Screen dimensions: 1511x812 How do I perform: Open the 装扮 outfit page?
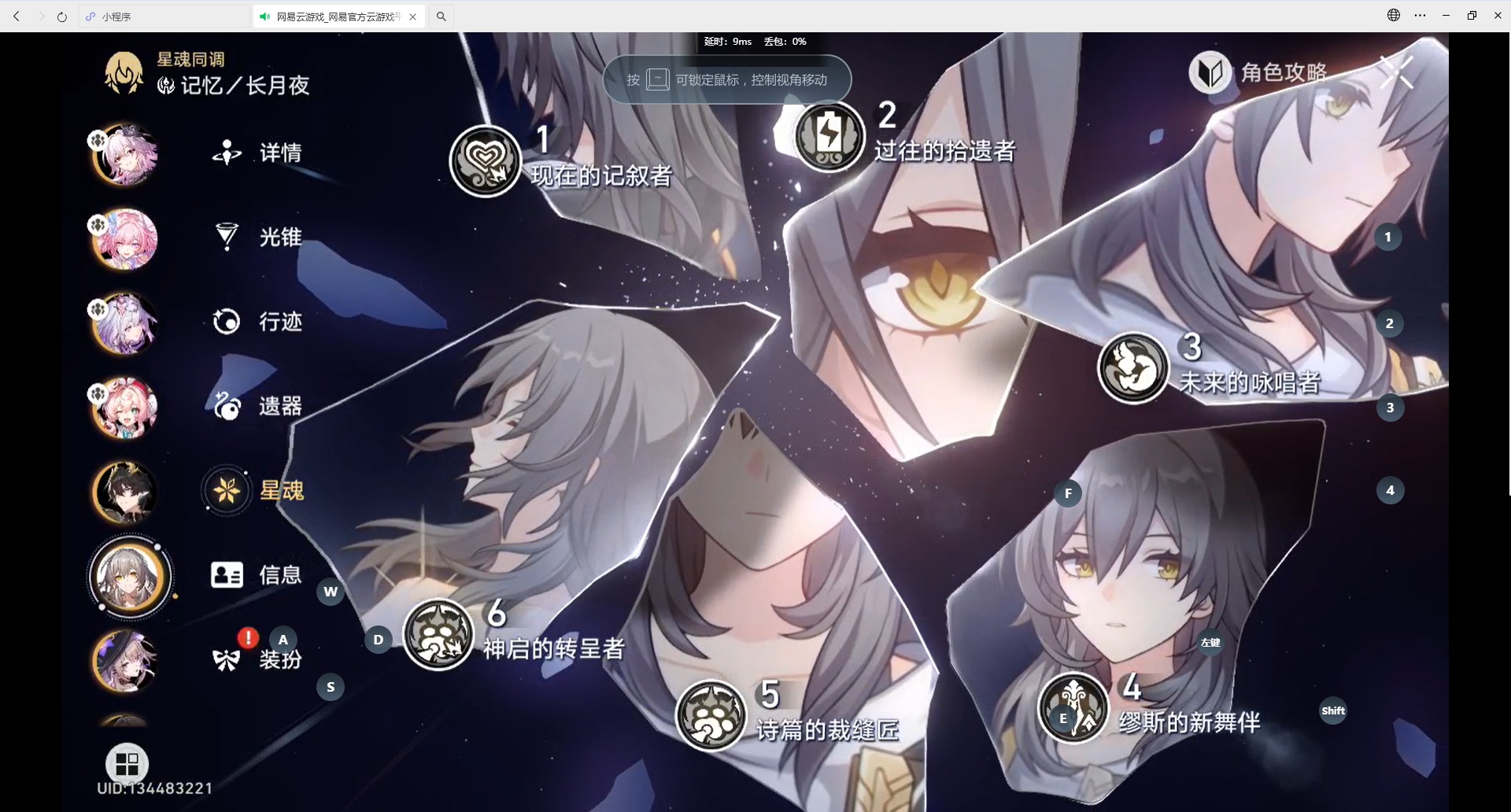pos(257,659)
